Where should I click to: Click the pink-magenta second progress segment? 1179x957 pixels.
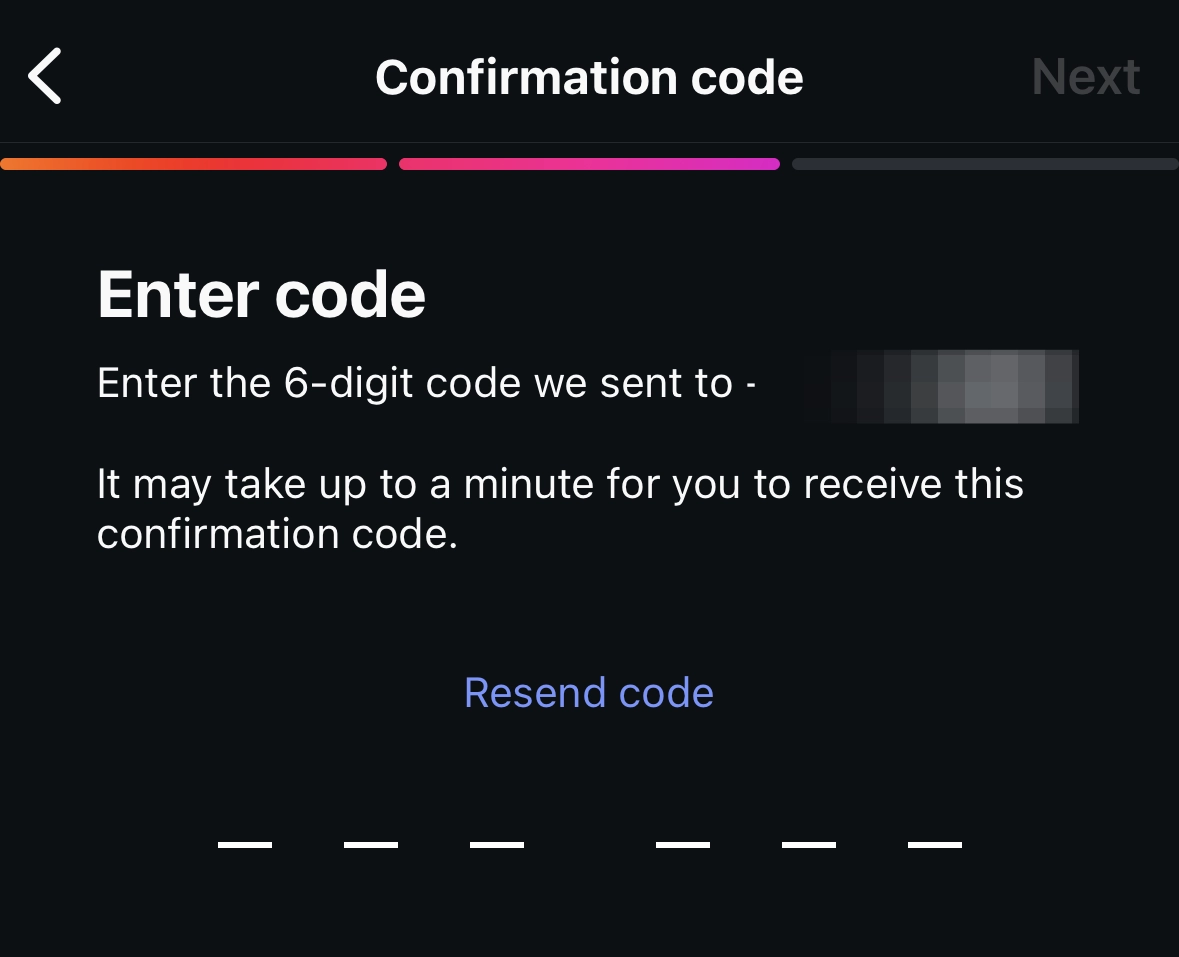point(589,164)
